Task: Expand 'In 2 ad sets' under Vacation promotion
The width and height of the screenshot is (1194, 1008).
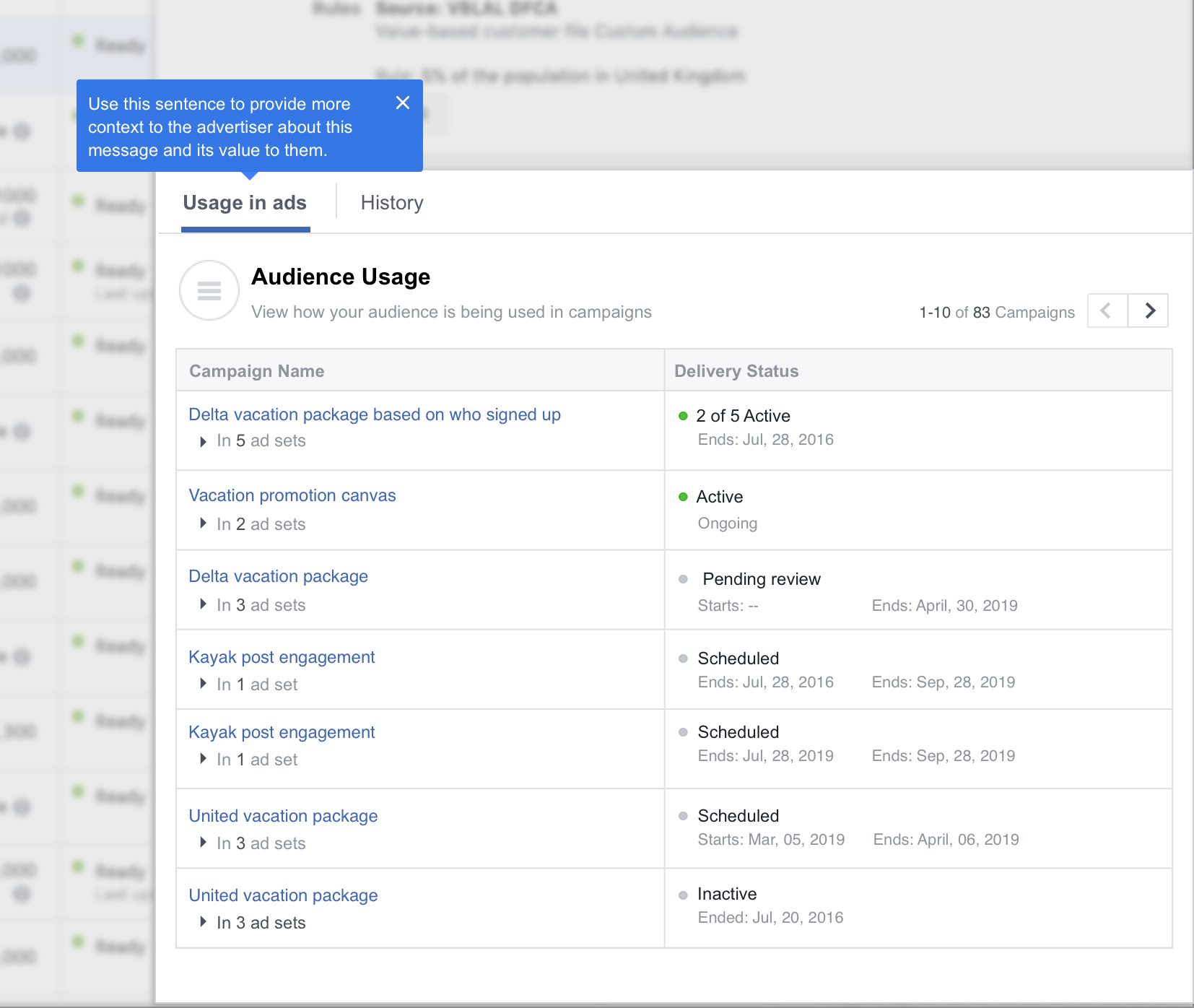Action: point(204,523)
